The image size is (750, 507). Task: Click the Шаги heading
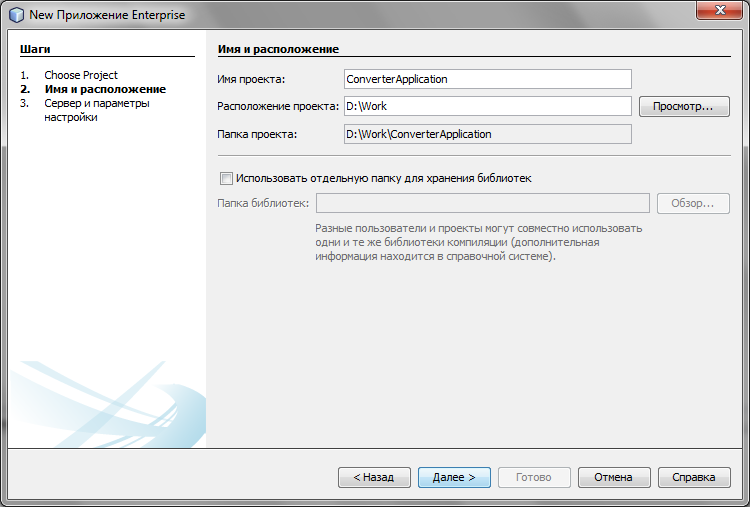35,49
